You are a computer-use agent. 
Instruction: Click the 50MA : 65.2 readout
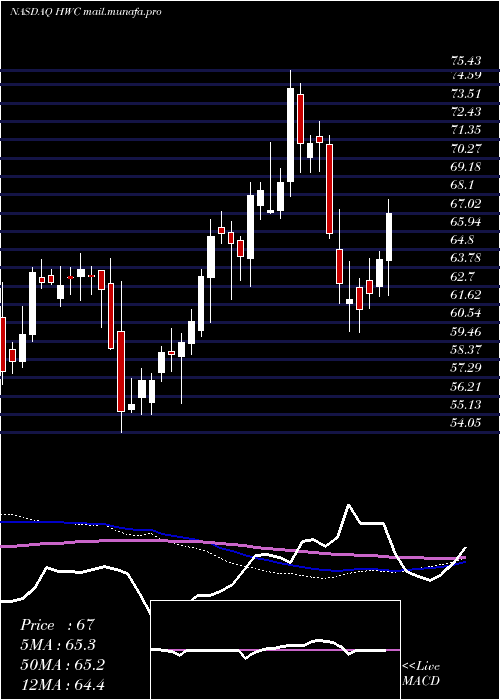62,665
